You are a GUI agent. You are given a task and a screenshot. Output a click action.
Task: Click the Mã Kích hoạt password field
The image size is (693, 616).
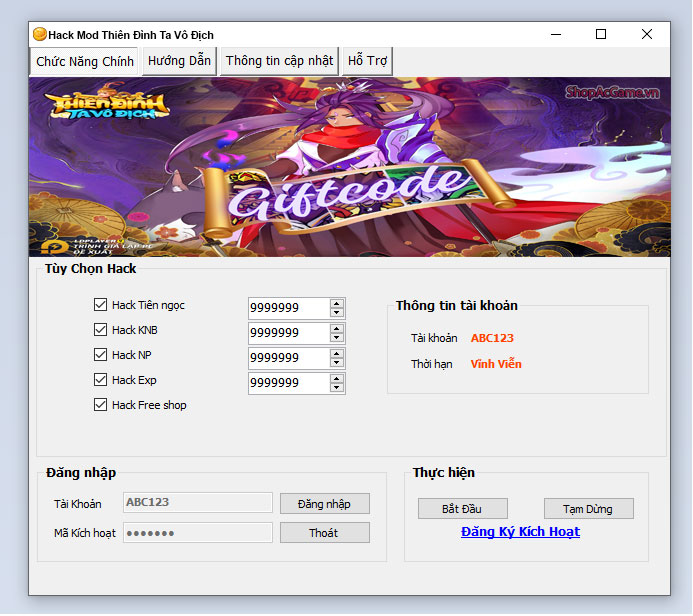pos(198,533)
